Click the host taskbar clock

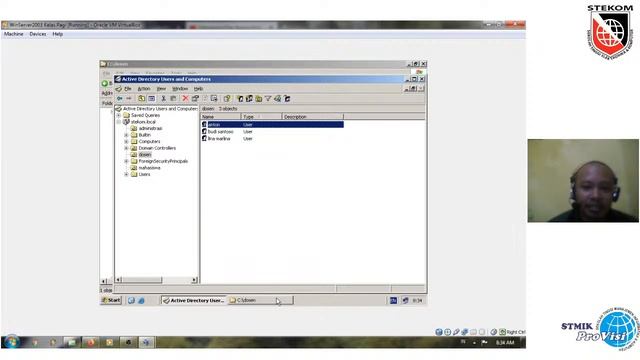(x=505, y=343)
